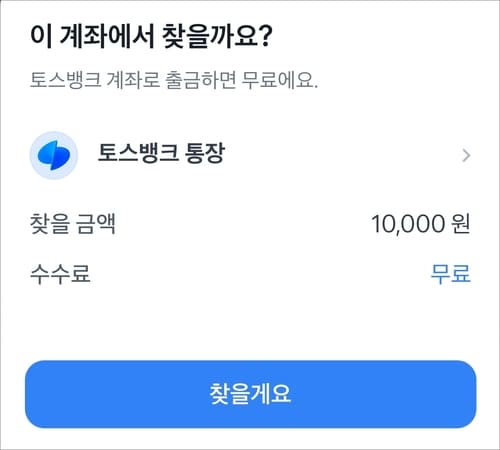This screenshot has height=450, width=500.
Task: Click the heading 이 계좌에서 찾을까요?
Action: pos(151,35)
